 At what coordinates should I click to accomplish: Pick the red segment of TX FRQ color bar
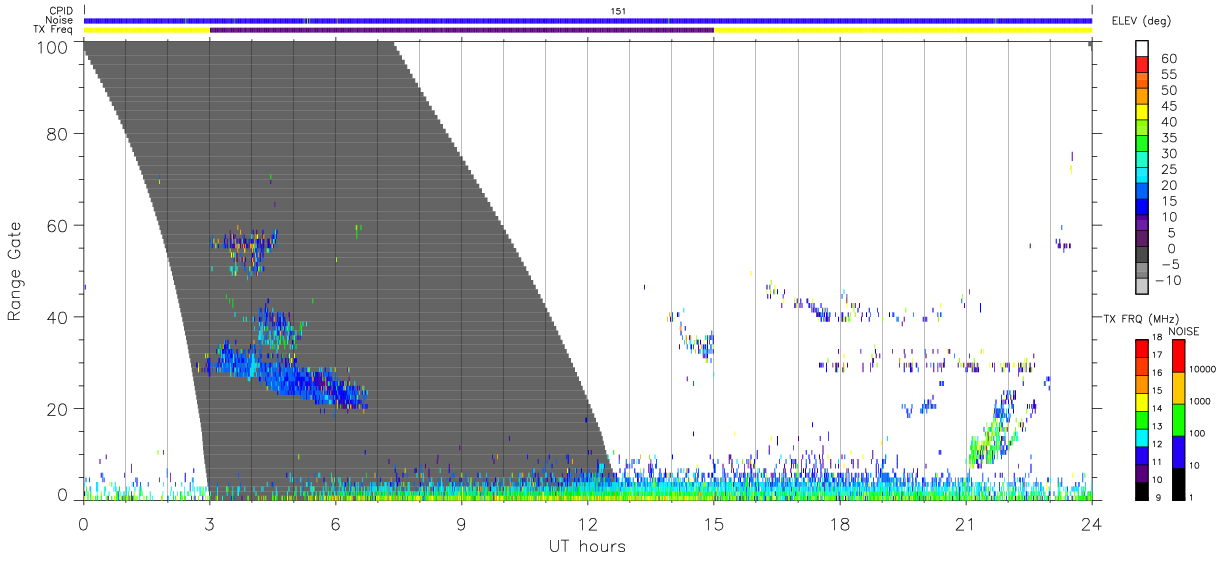point(1142,348)
